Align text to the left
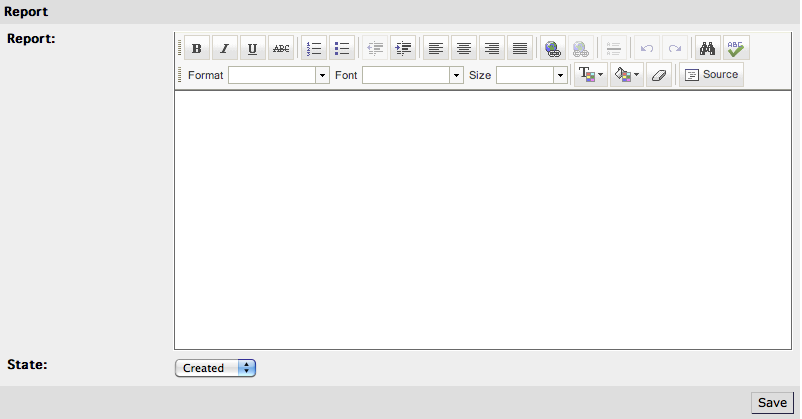This screenshot has width=802, height=419. click(435, 48)
